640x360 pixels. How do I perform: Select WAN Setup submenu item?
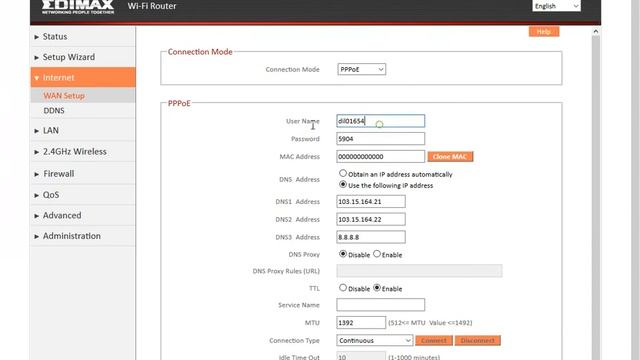pos(64,96)
